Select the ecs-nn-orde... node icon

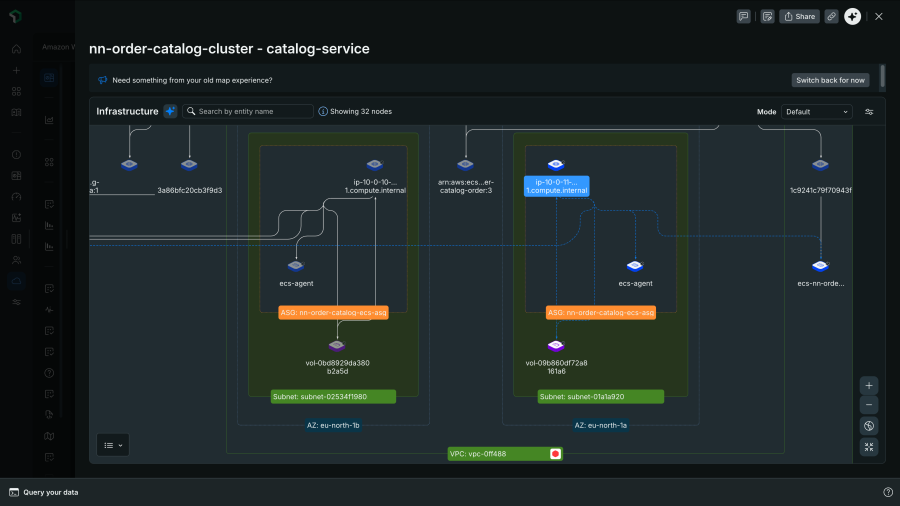click(x=820, y=266)
